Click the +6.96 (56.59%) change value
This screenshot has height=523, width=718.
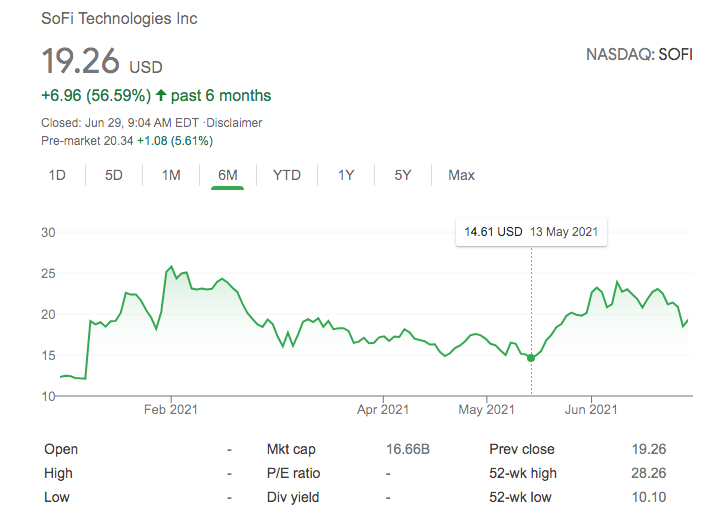click(96, 95)
